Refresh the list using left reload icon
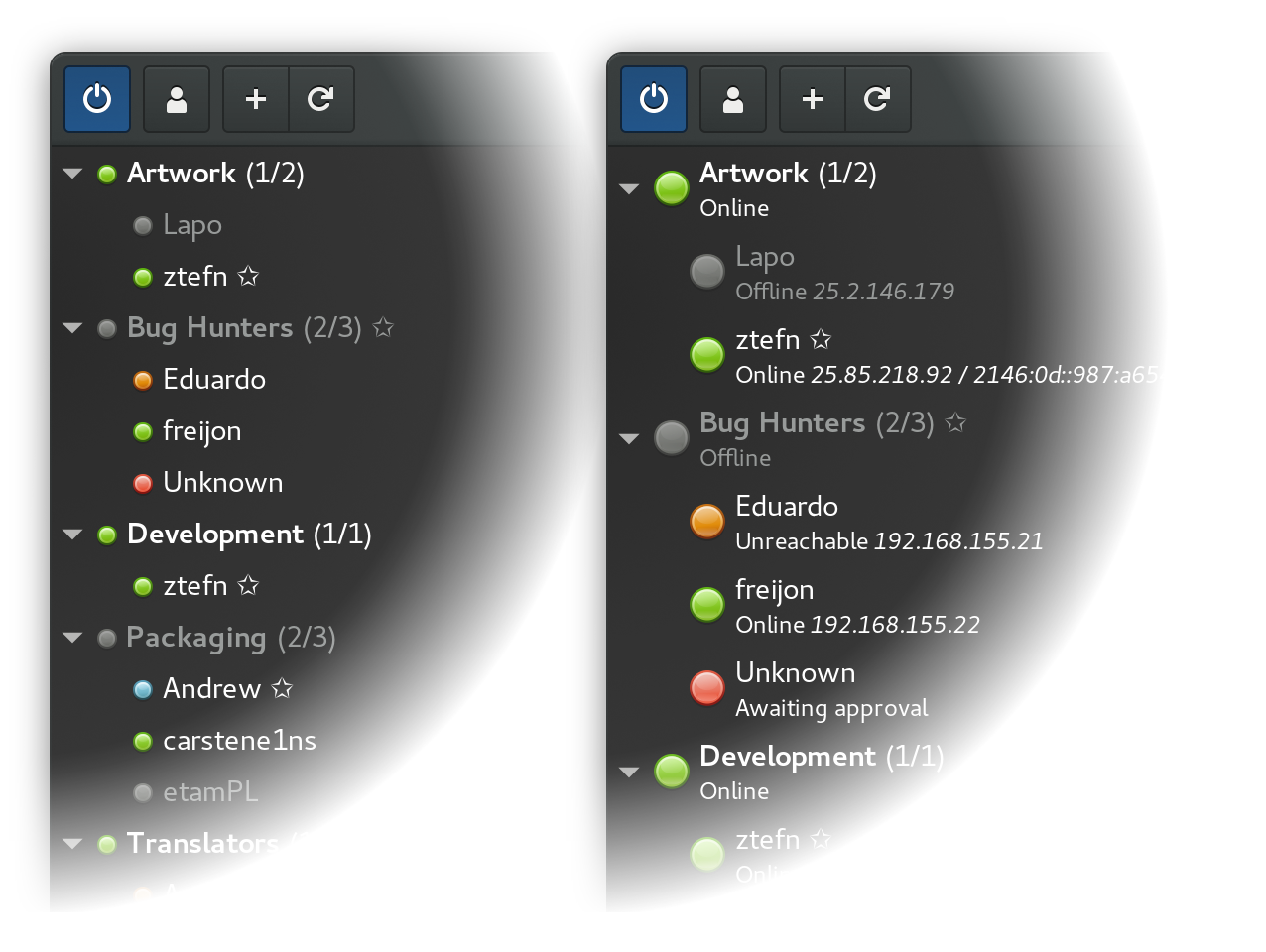The width and height of the screenshot is (1266, 952). click(x=321, y=99)
